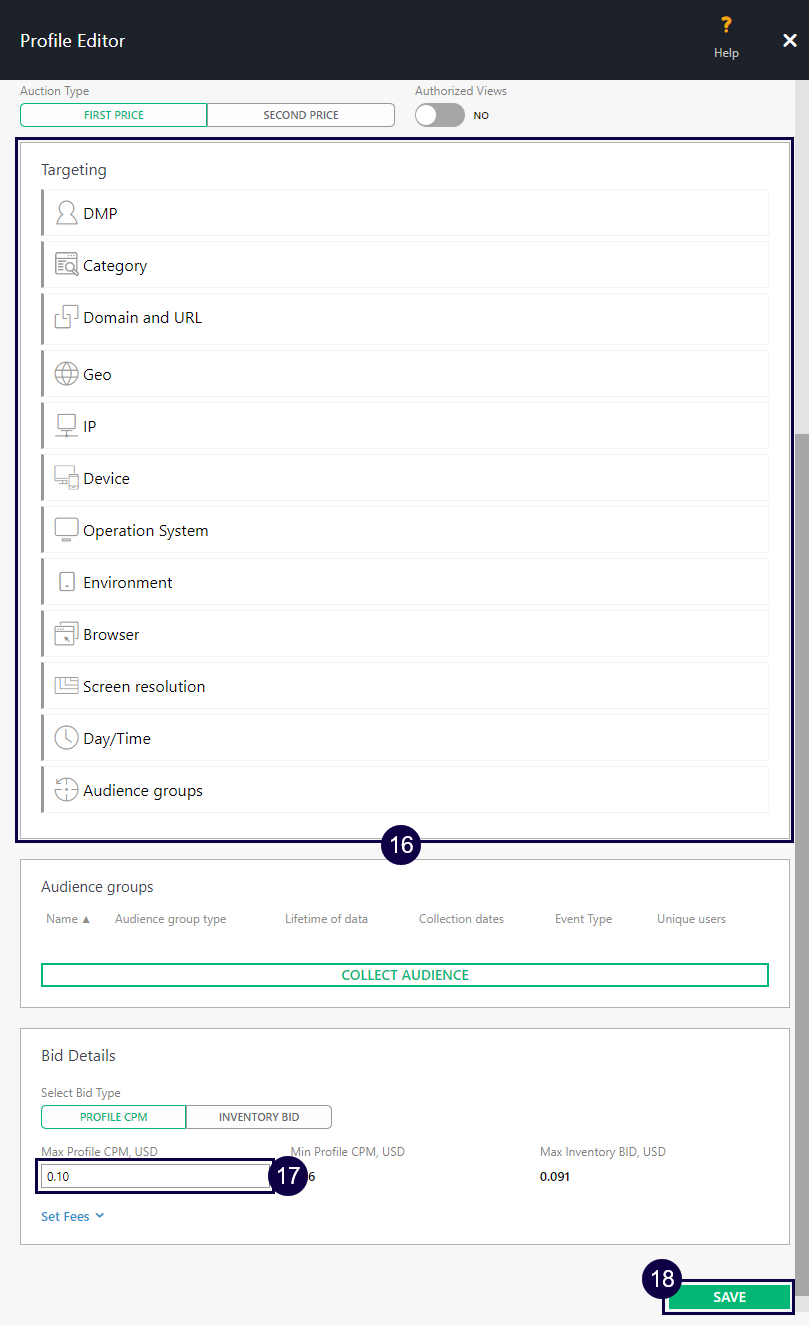809x1325 pixels.
Task: Click the Audience groups crosshair icon
Action: (66, 790)
